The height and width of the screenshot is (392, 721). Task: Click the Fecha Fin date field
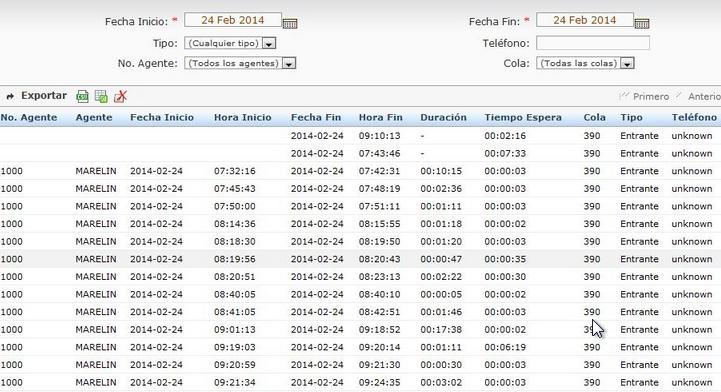point(584,20)
